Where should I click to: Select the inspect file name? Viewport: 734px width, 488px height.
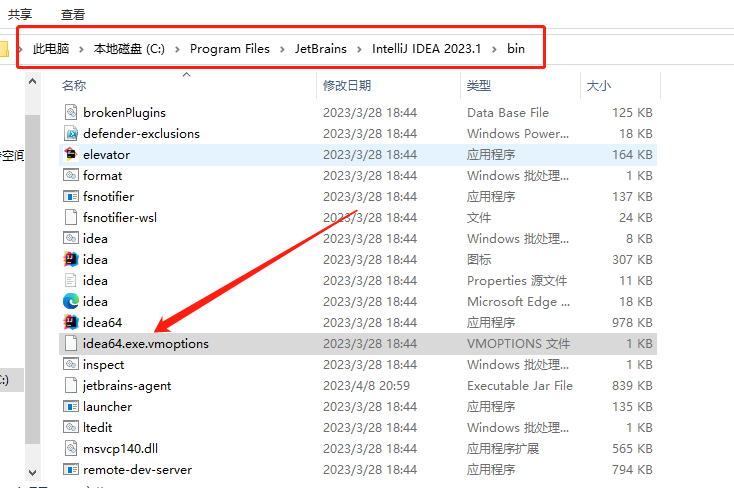[103, 364]
